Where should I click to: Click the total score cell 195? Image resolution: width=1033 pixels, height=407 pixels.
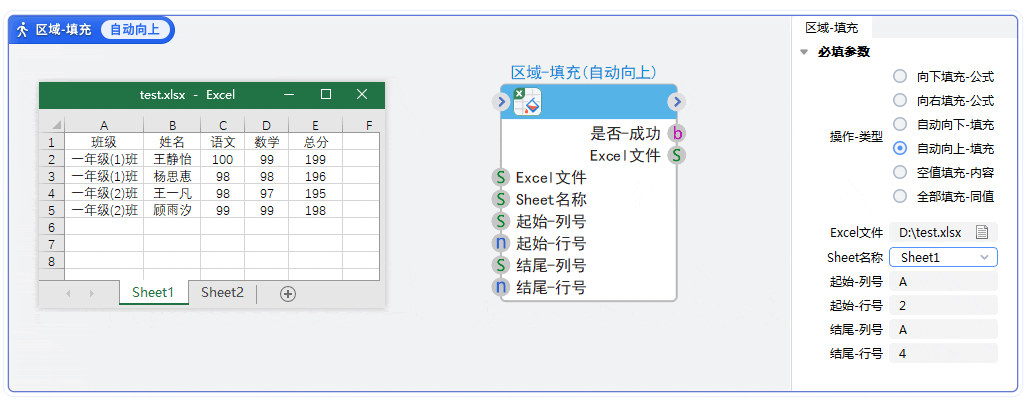click(316, 193)
